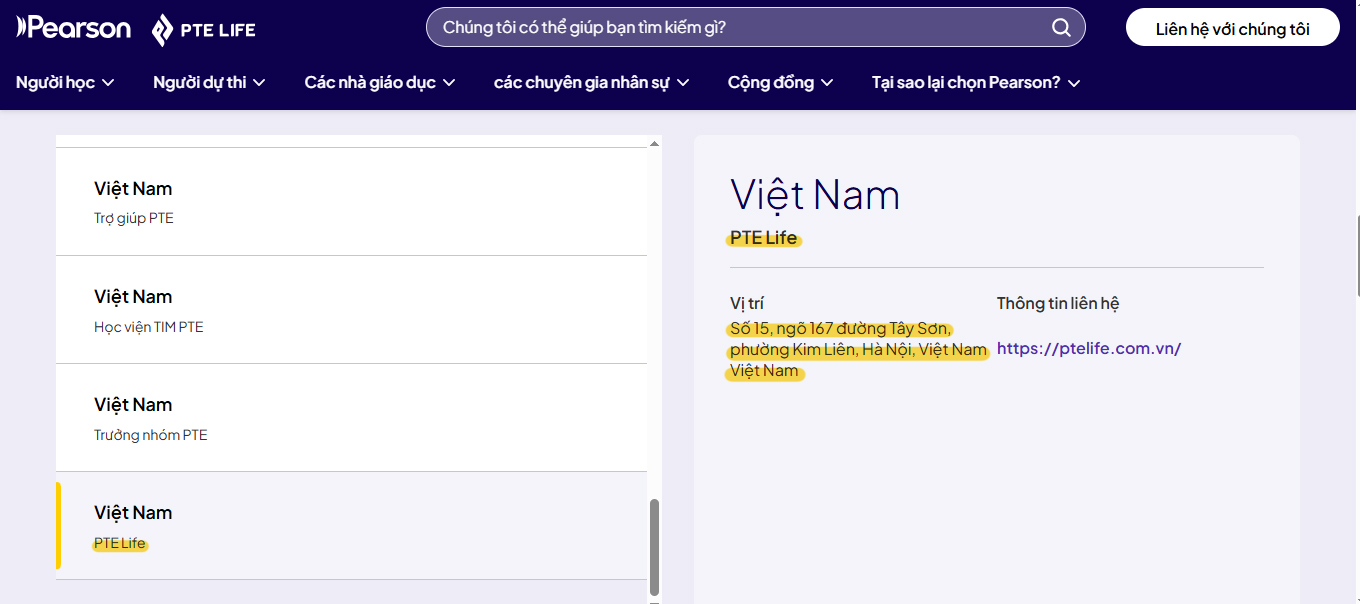Click the Pearson logo

point(73,28)
